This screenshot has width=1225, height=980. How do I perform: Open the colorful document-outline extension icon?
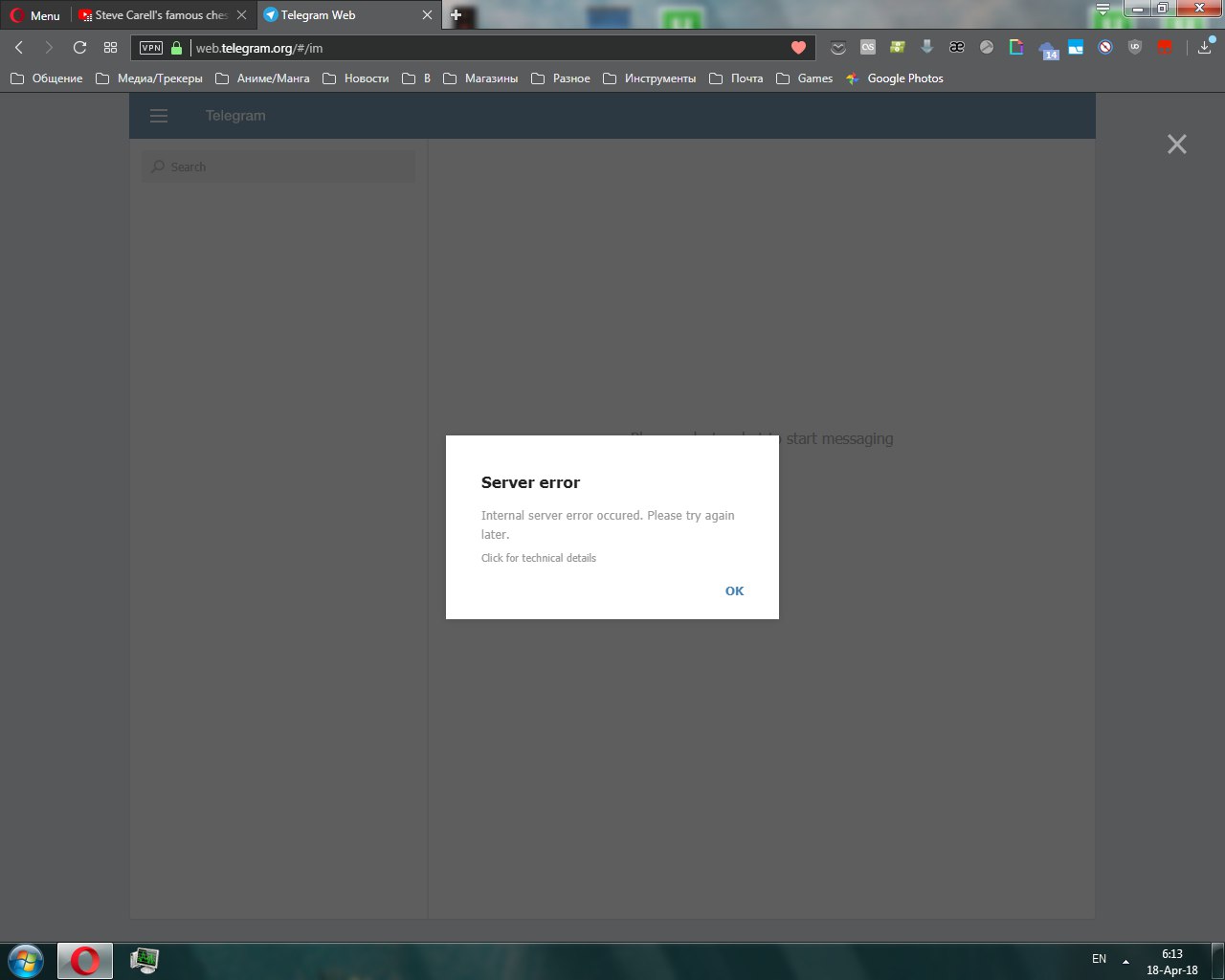(x=1016, y=47)
